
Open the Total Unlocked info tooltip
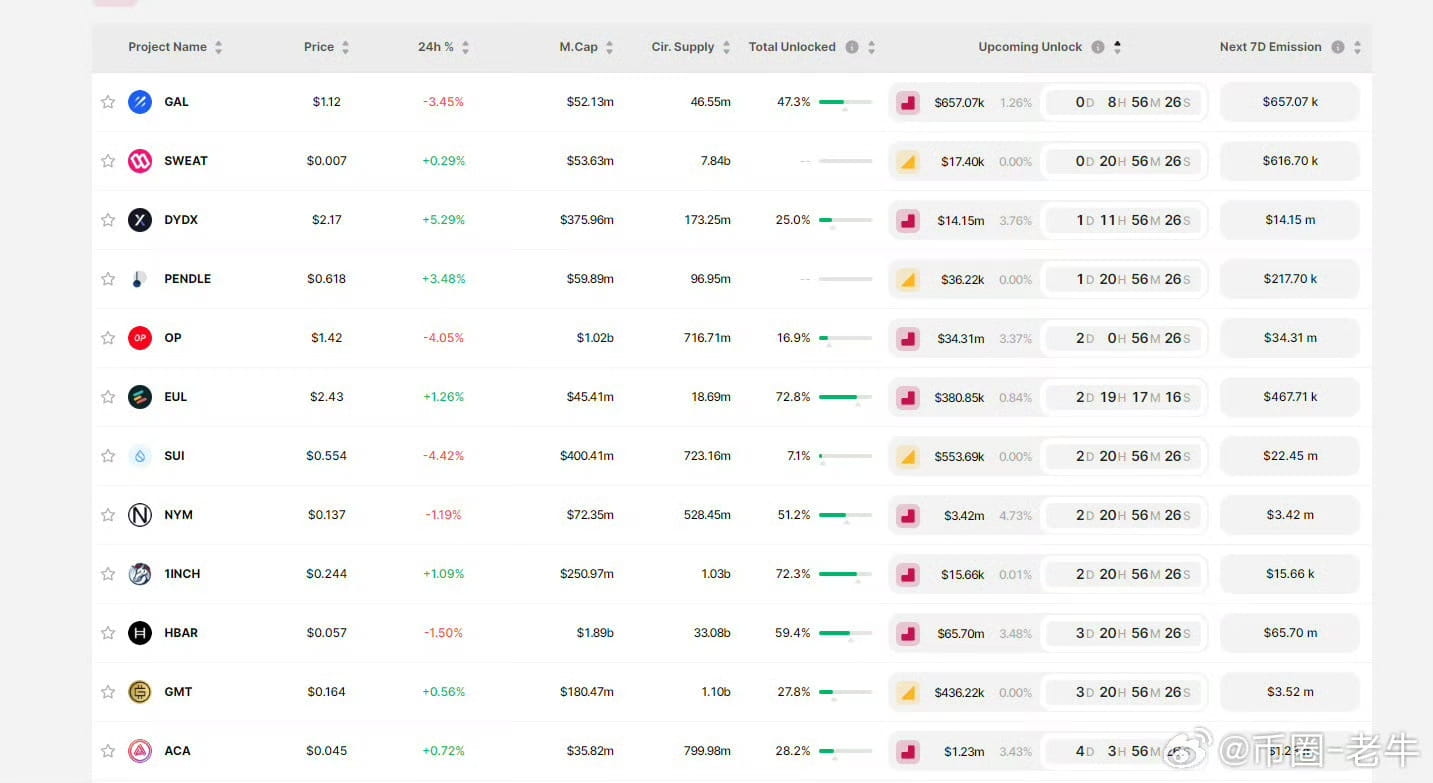851,46
